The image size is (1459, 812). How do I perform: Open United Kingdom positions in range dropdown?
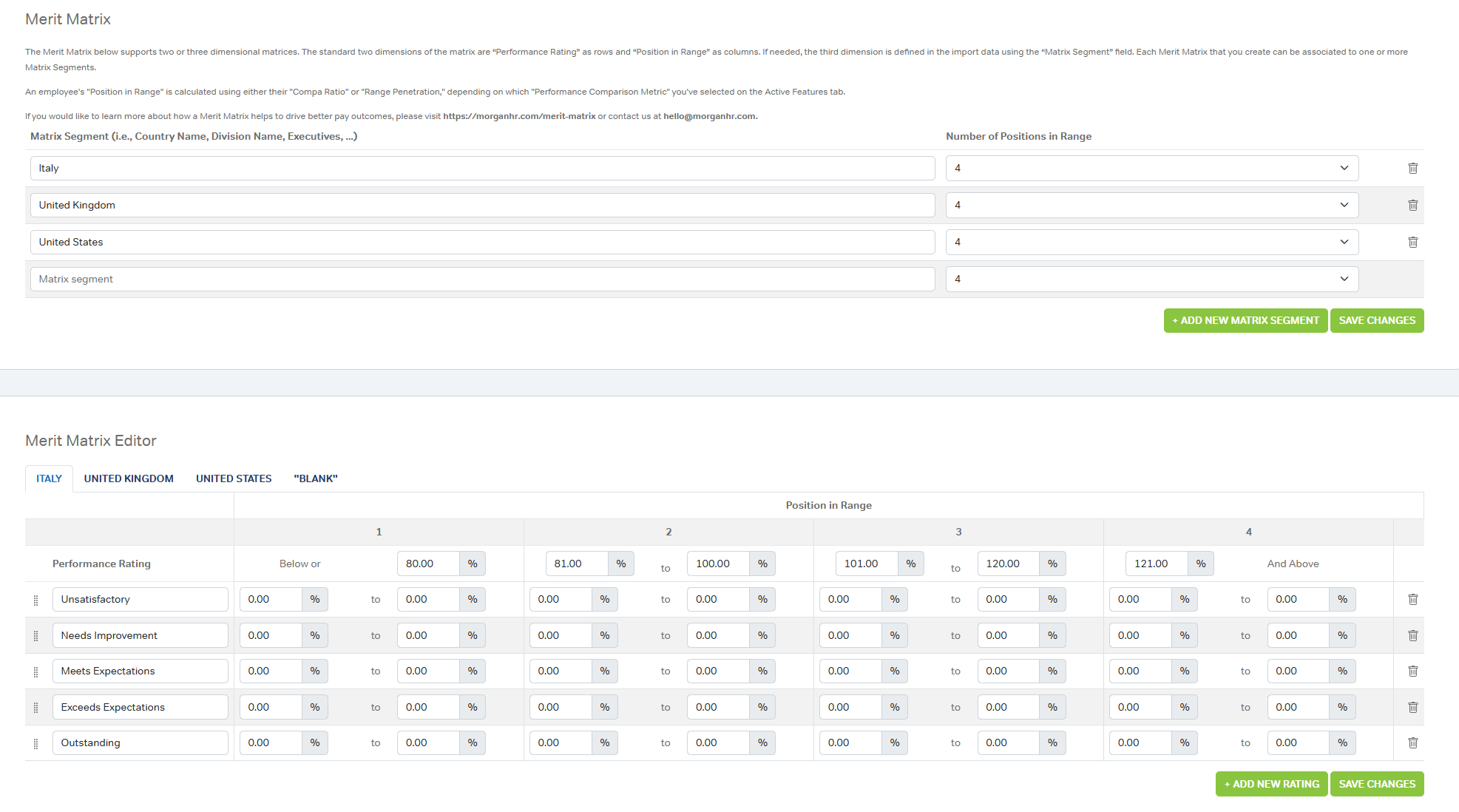tap(1151, 206)
